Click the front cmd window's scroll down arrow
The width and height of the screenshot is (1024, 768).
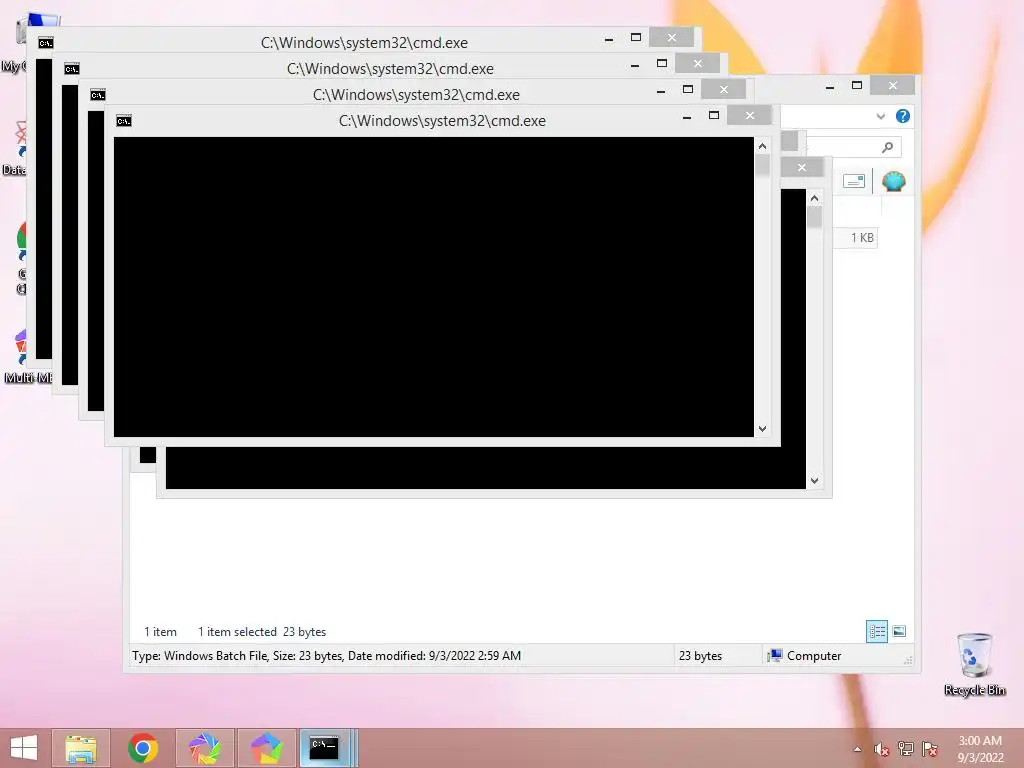coord(762,429)
